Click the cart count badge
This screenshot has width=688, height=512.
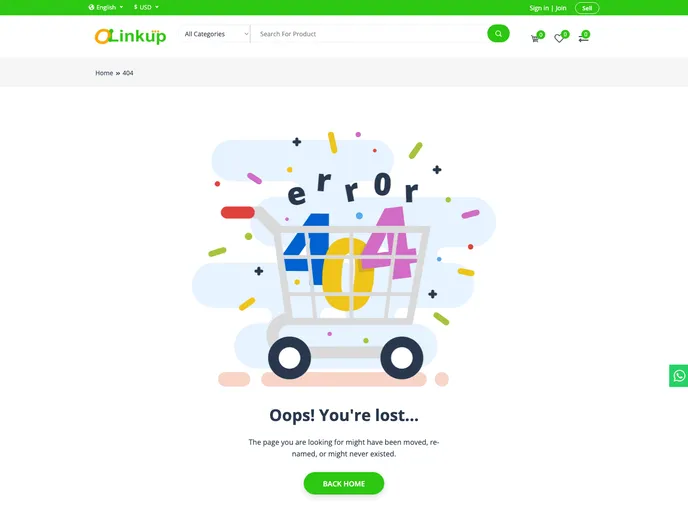click(541, 34)
